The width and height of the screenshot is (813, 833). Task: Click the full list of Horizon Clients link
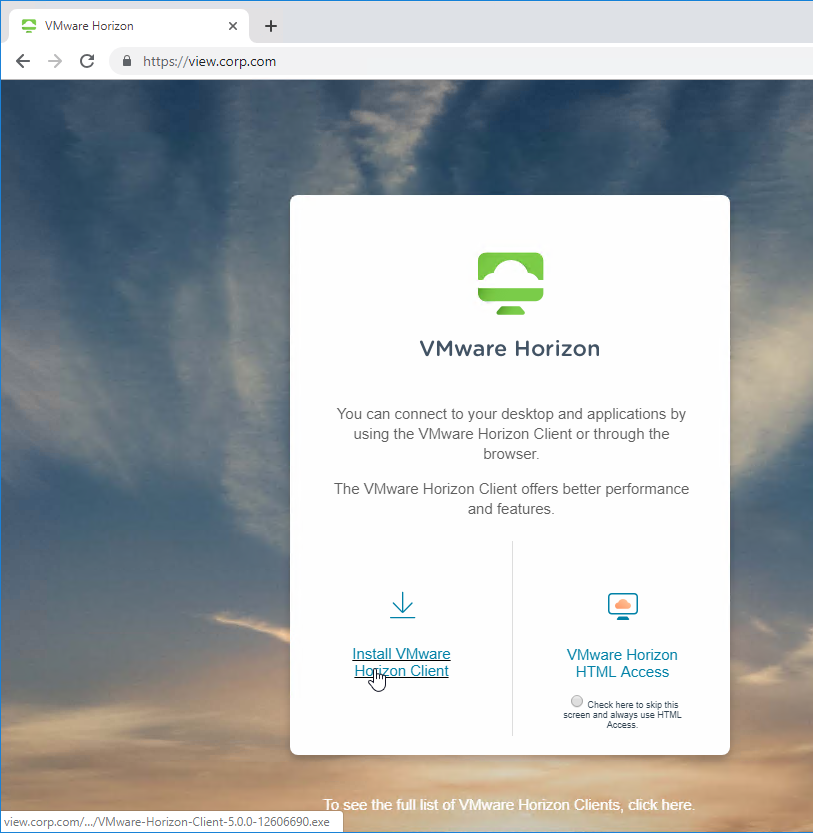tap(509, 805)
